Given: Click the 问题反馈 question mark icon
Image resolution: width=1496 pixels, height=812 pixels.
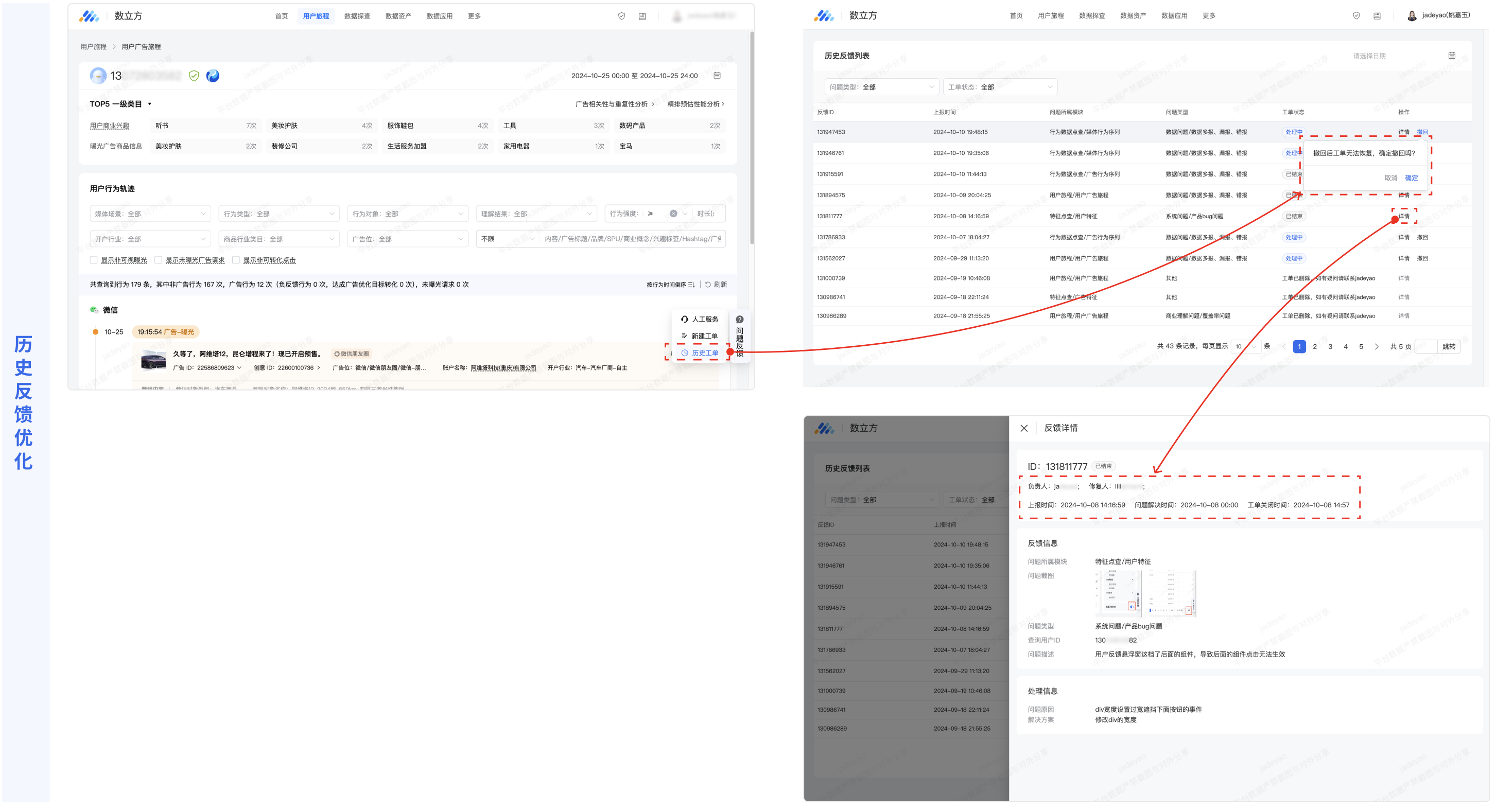Looking at the screenshot, I should coord(739,320).
